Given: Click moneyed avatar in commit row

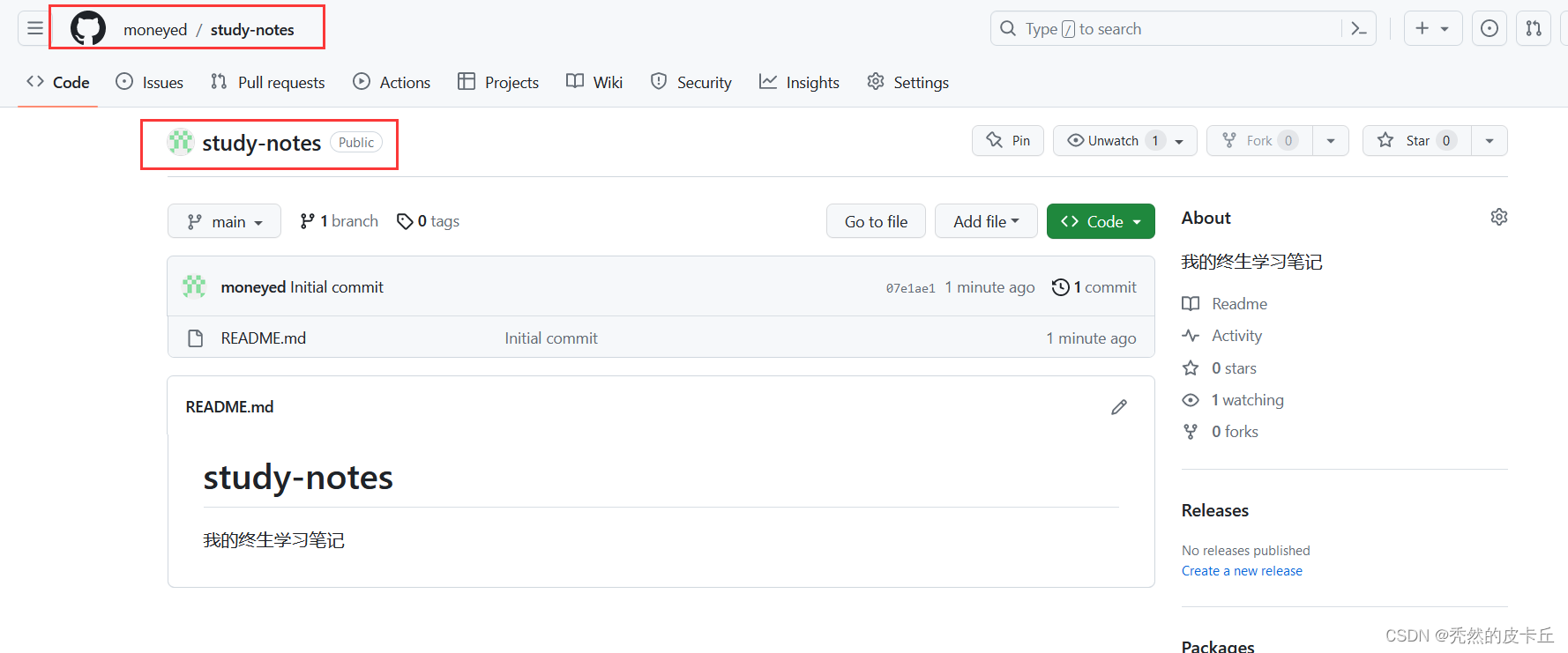Looking at the screenshot, I should pyautogui.click(x=194, y=286).
